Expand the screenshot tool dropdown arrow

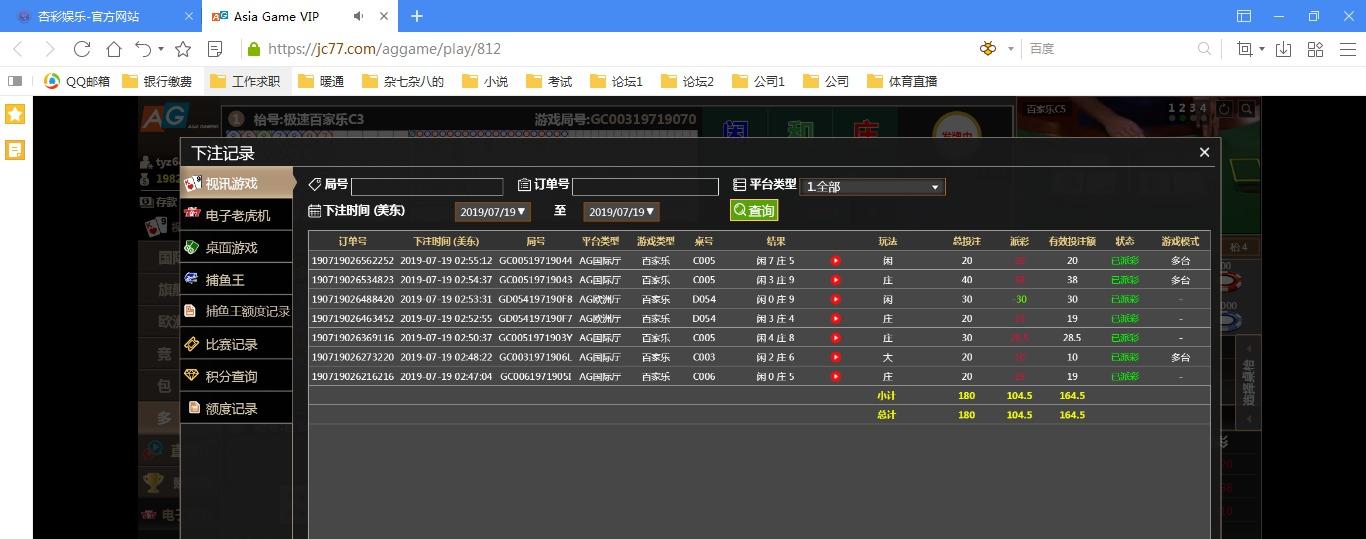coord(1261,48)
